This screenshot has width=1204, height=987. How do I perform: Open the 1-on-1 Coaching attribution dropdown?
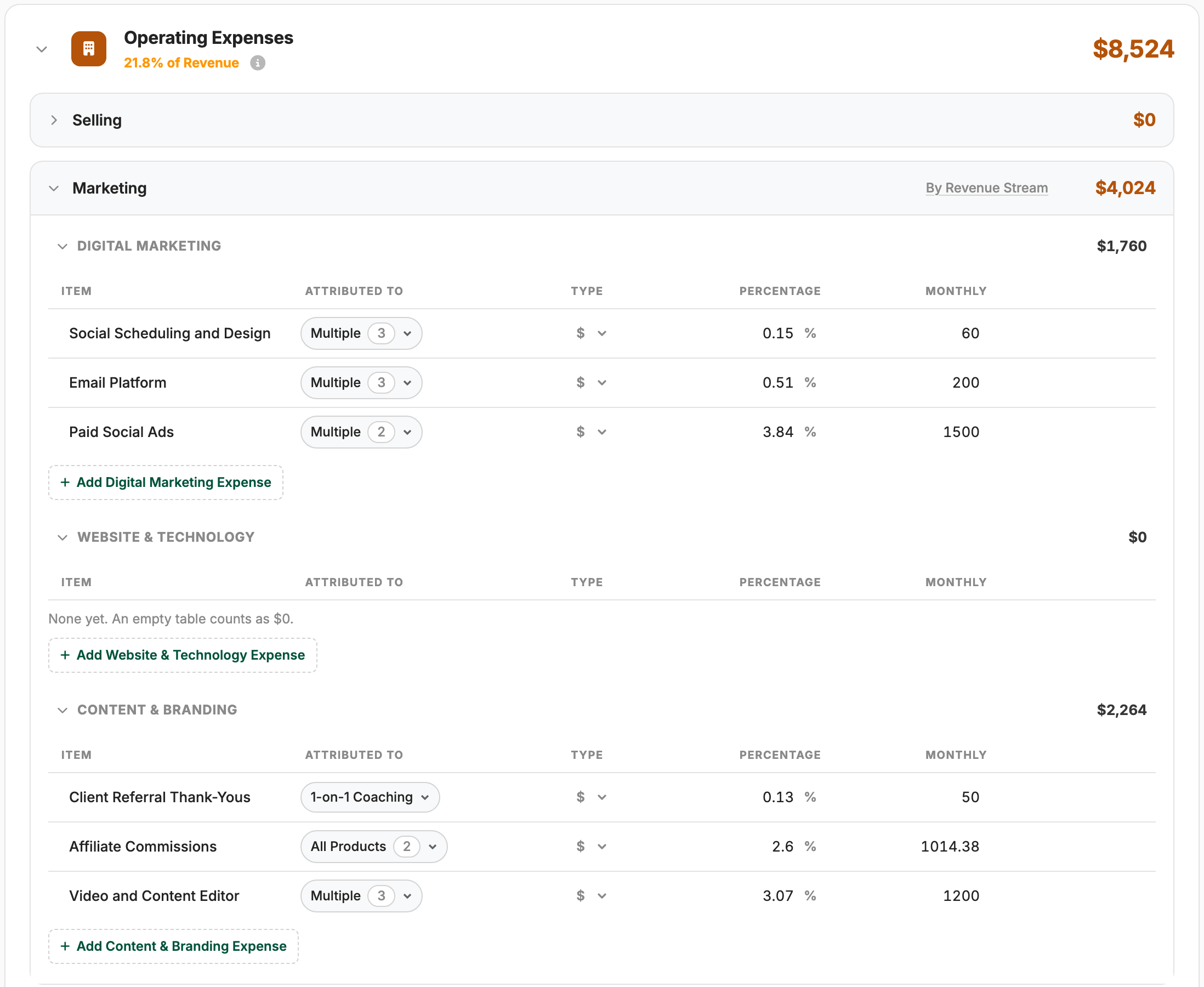pos(370,797)
